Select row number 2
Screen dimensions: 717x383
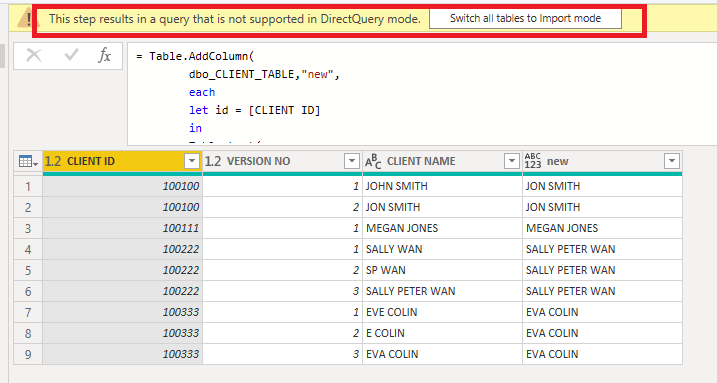point(28,207)
